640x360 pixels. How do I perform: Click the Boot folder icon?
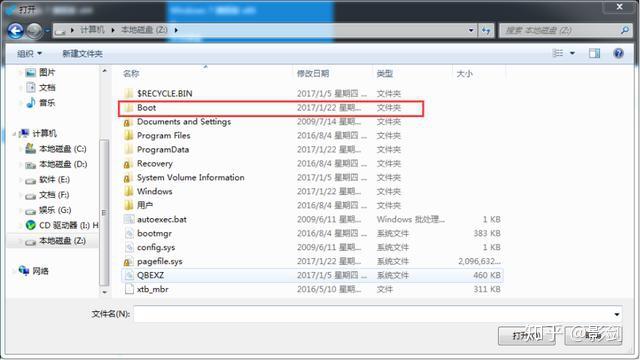coord(129,108)
